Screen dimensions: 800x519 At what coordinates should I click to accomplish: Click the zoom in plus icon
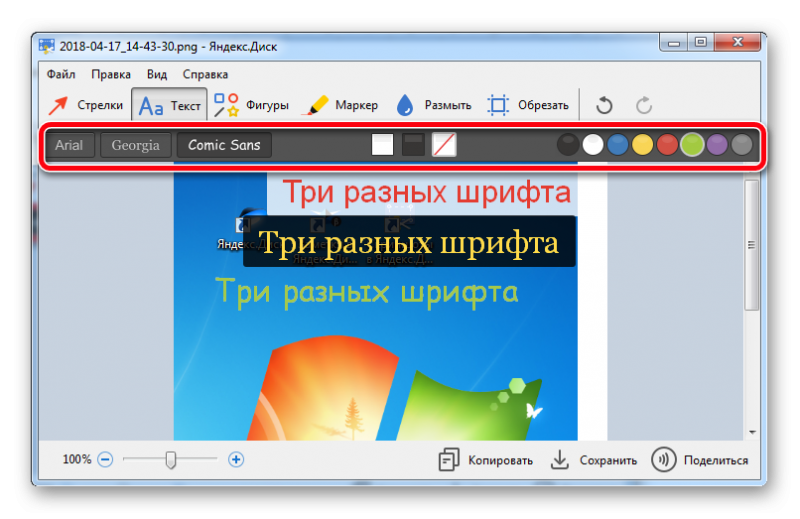236,459
